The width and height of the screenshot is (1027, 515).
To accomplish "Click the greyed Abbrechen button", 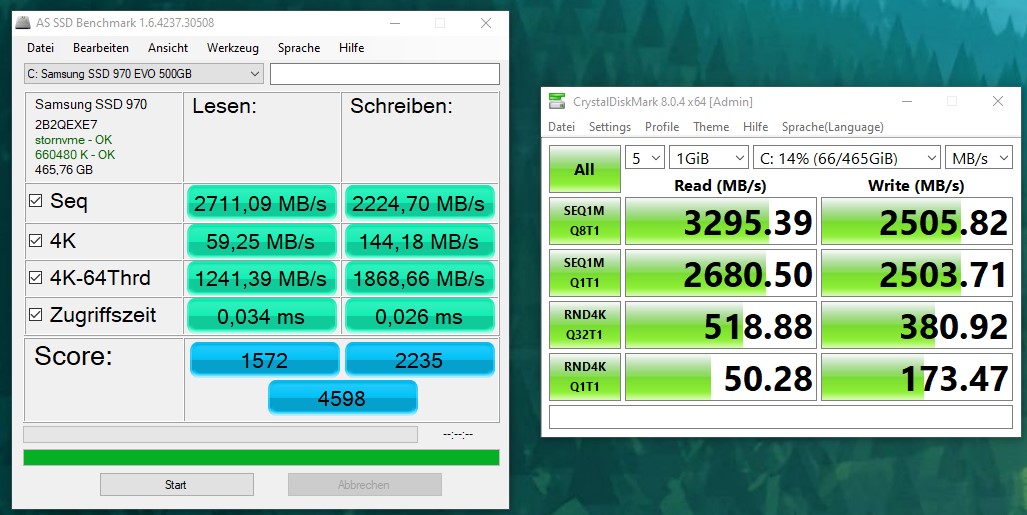I will tap(364, 485).
